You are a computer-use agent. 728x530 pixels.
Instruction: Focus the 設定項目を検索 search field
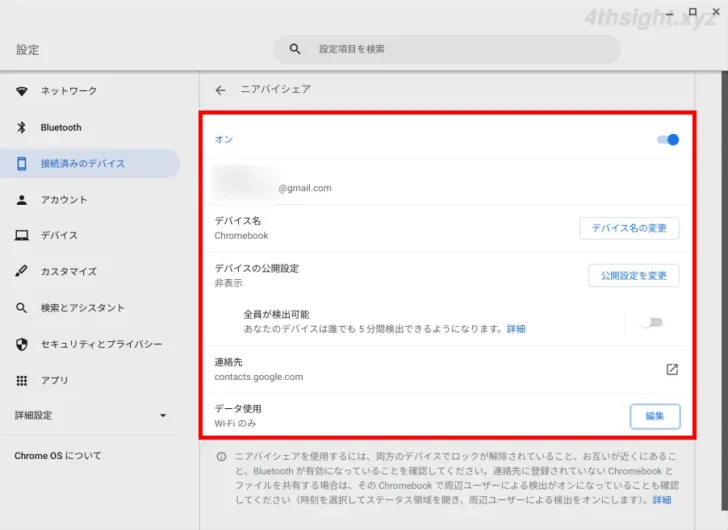(447, 49)
